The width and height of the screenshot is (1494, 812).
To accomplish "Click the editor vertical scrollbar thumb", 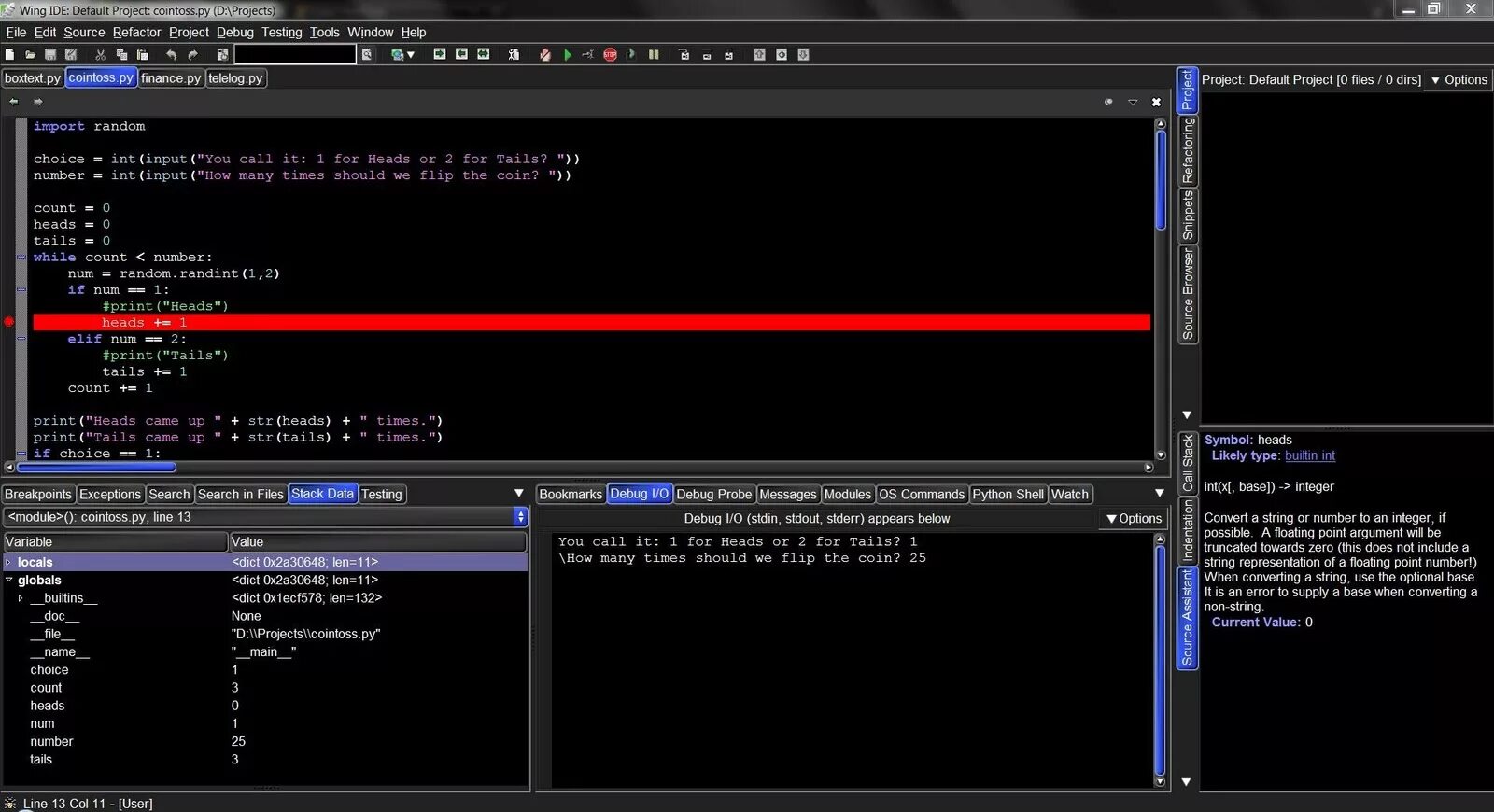I will pyautogui.click(x=1161, y=179).
